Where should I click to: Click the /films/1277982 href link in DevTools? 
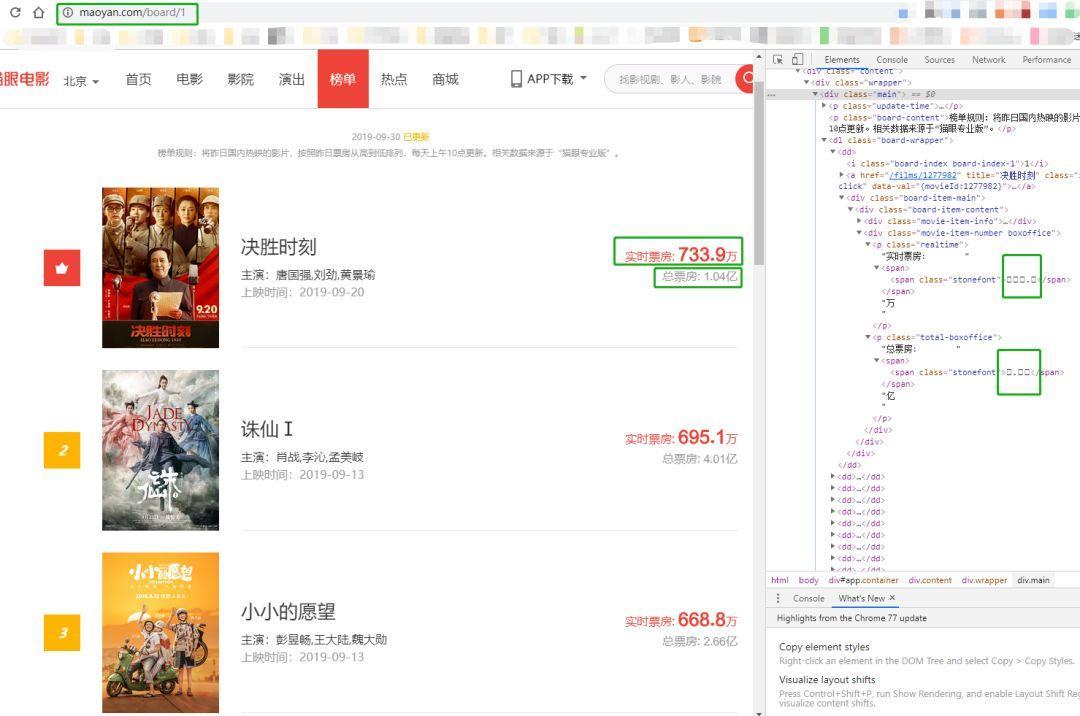pos(924,175)
